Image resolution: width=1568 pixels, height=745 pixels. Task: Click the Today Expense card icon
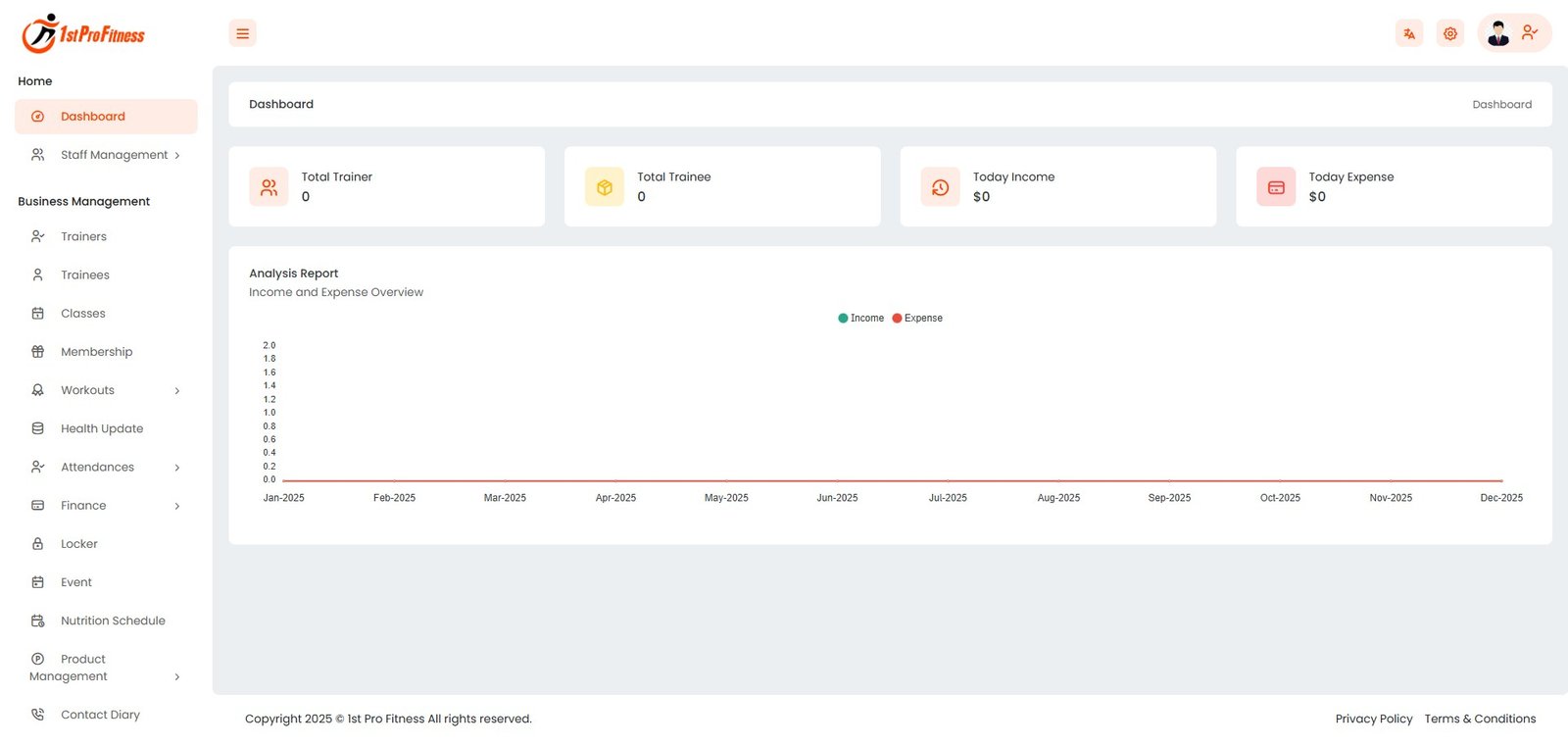(x=1276, y=187)
